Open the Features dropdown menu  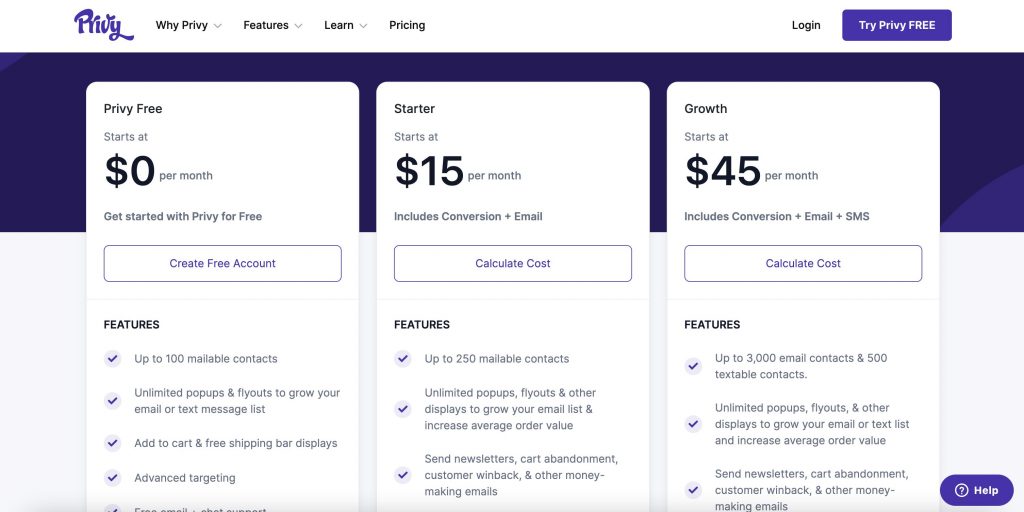point(272,25)
